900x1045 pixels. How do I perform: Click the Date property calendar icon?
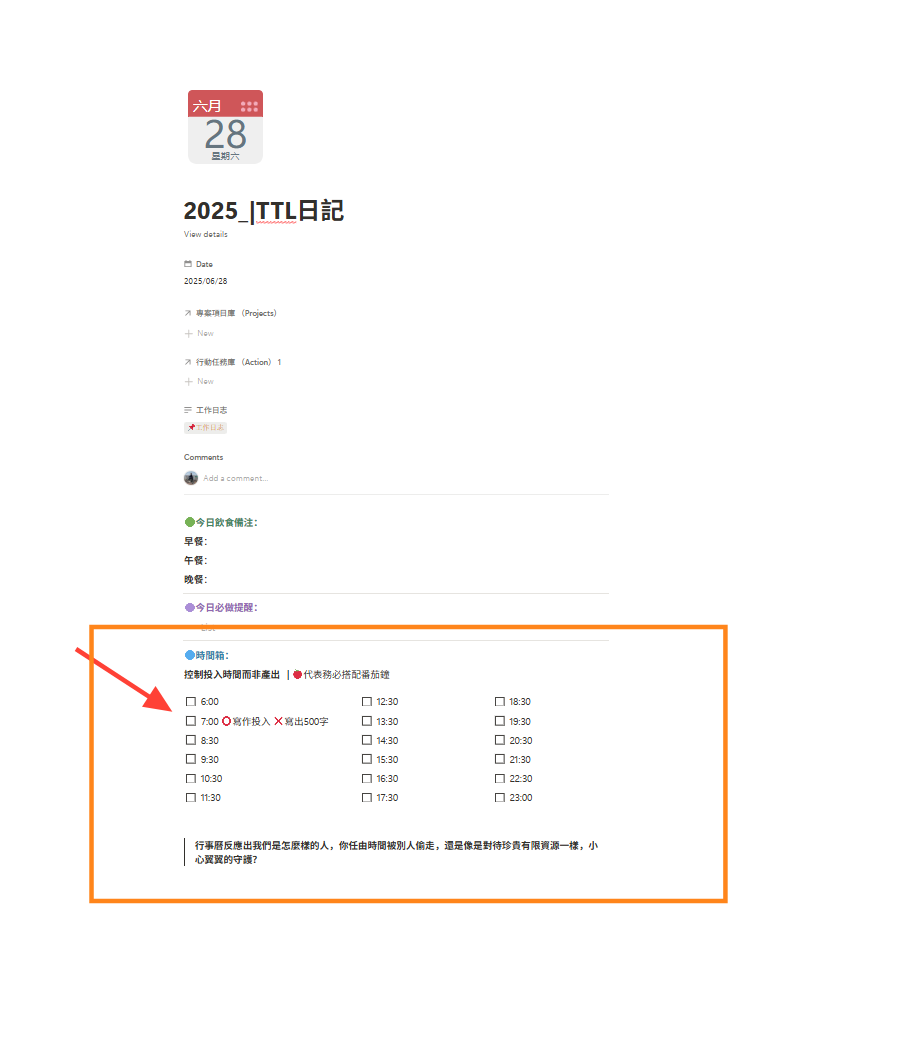coord(188,264)
